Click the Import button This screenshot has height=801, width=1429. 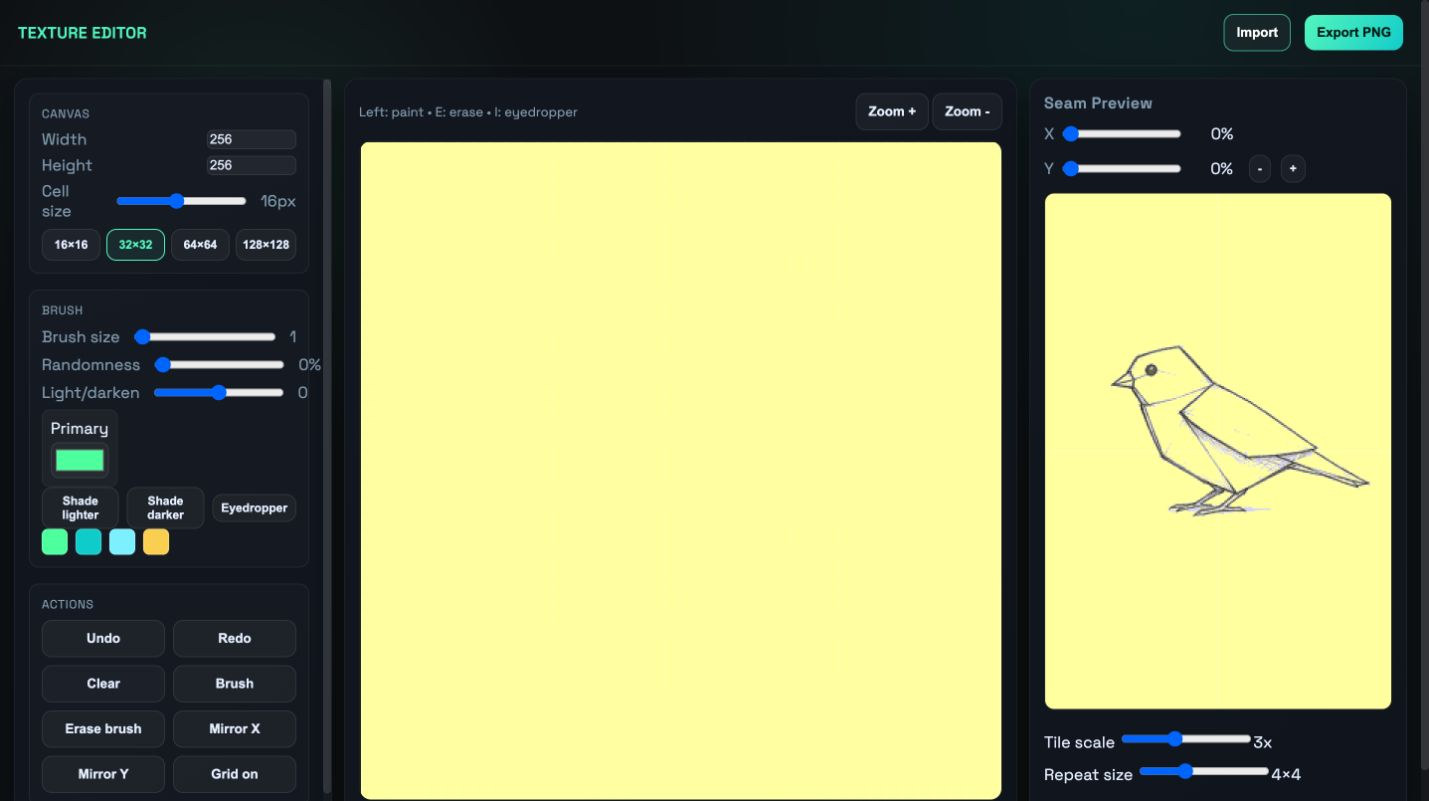click(1257, 33)
